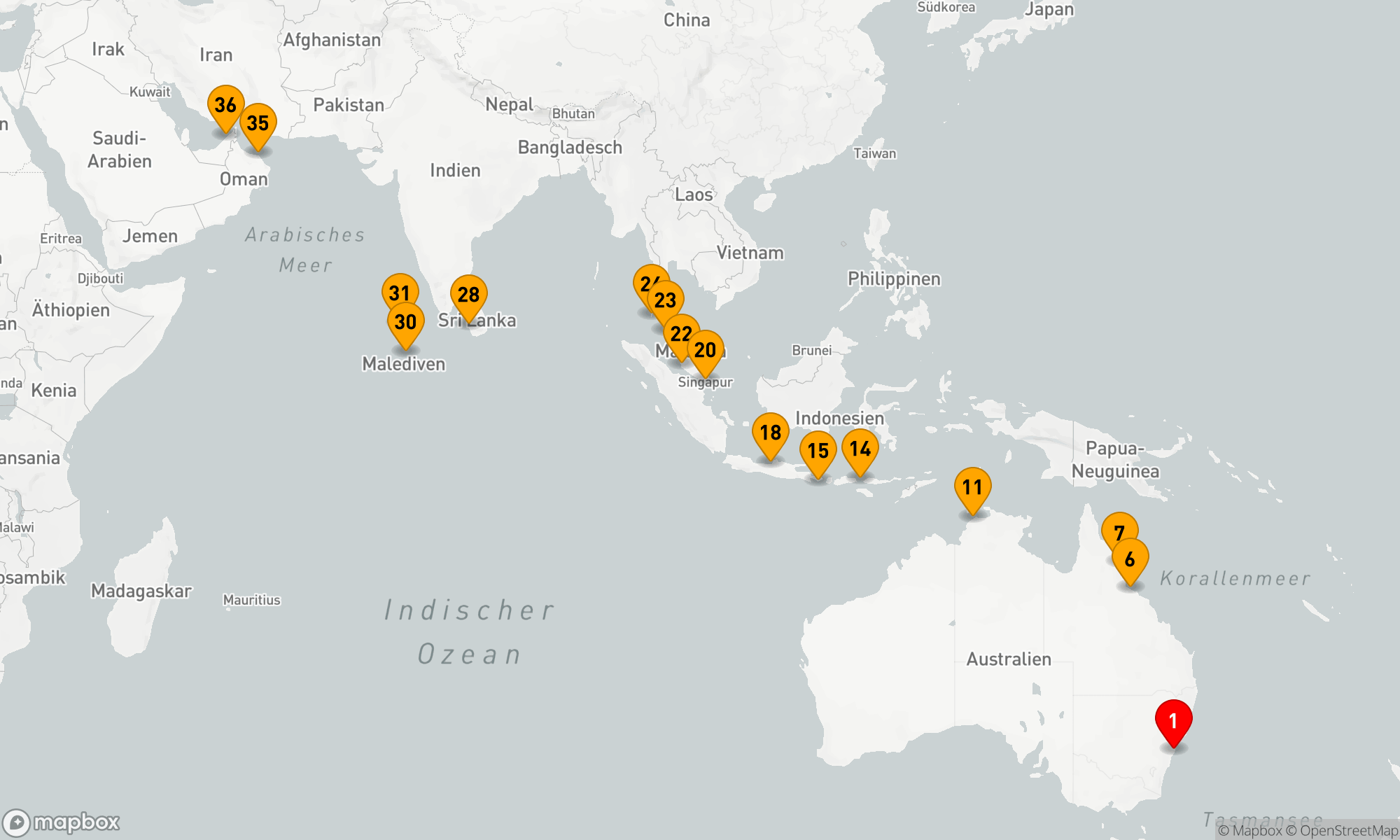The height and width of the screenshot is (840, 1400).
Task: Select orange map pin number 36
Action: click(x=225, y=106)
